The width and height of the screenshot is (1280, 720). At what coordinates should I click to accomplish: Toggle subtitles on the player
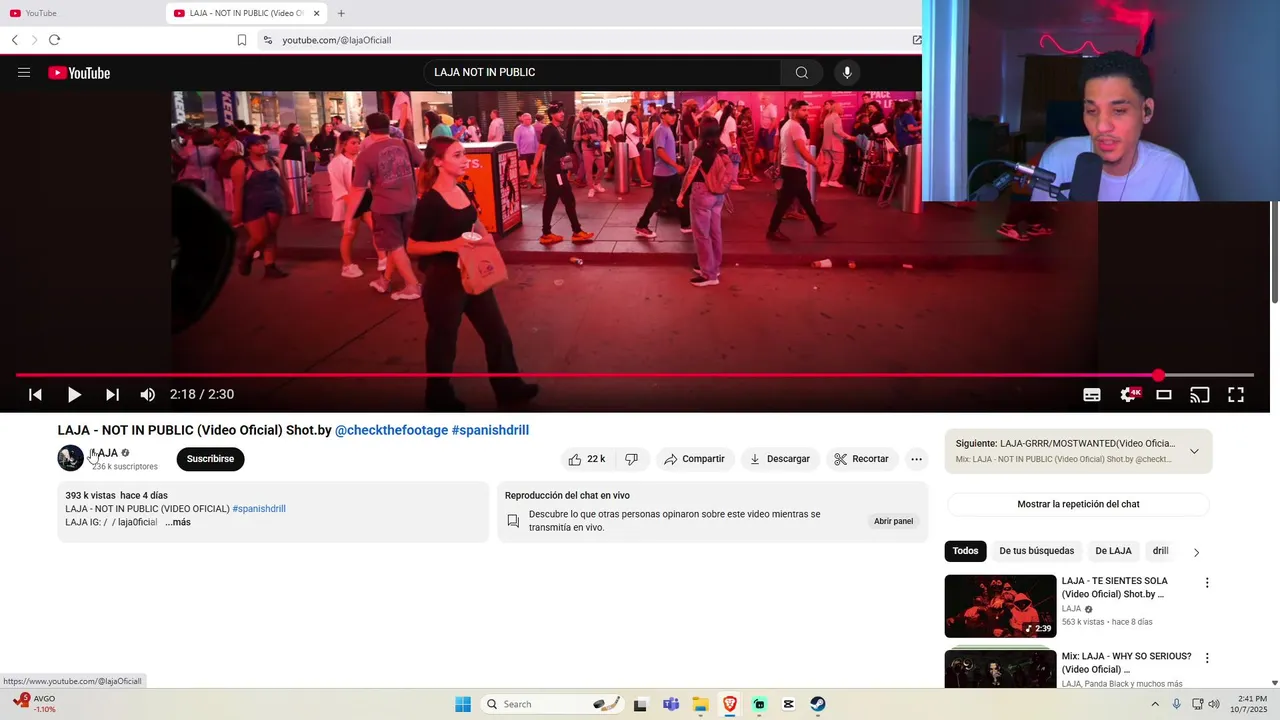[x=1092, y=395]
